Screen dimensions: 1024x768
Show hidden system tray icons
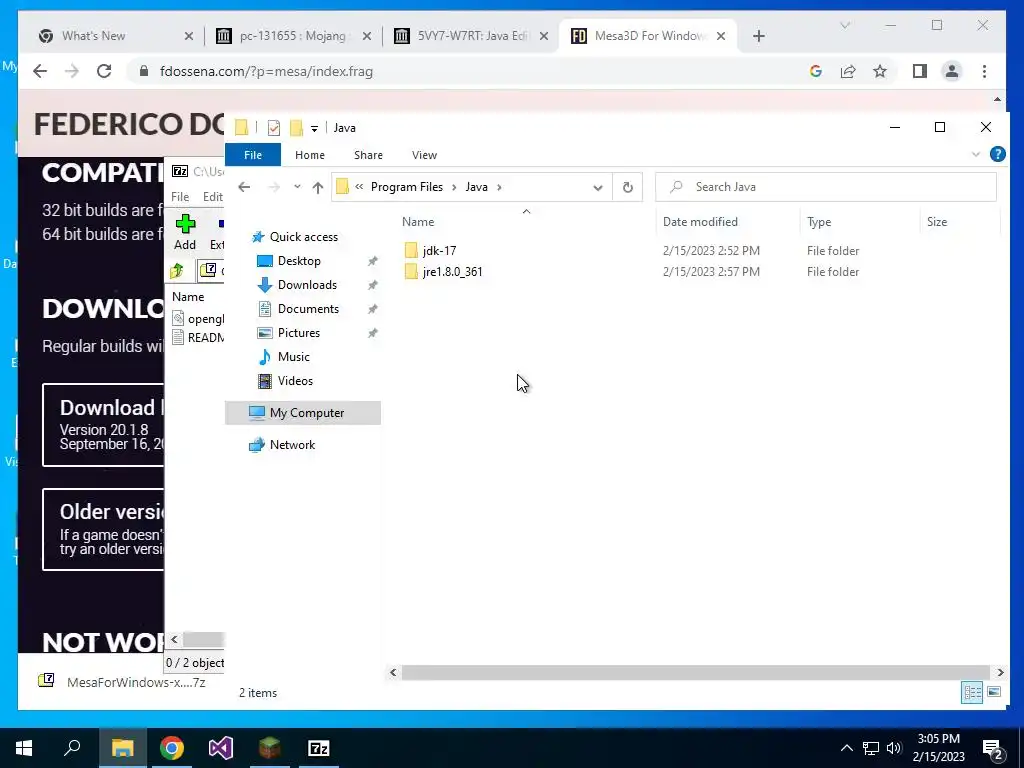(846, 748)
